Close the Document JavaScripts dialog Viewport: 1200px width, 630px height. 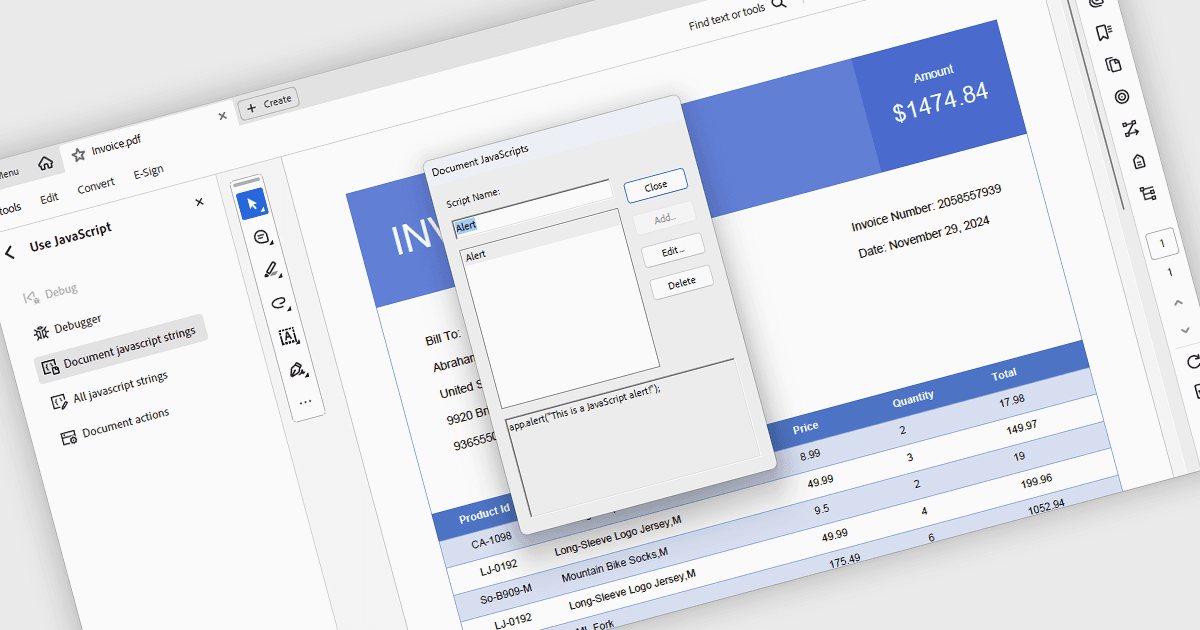(655, 185)
